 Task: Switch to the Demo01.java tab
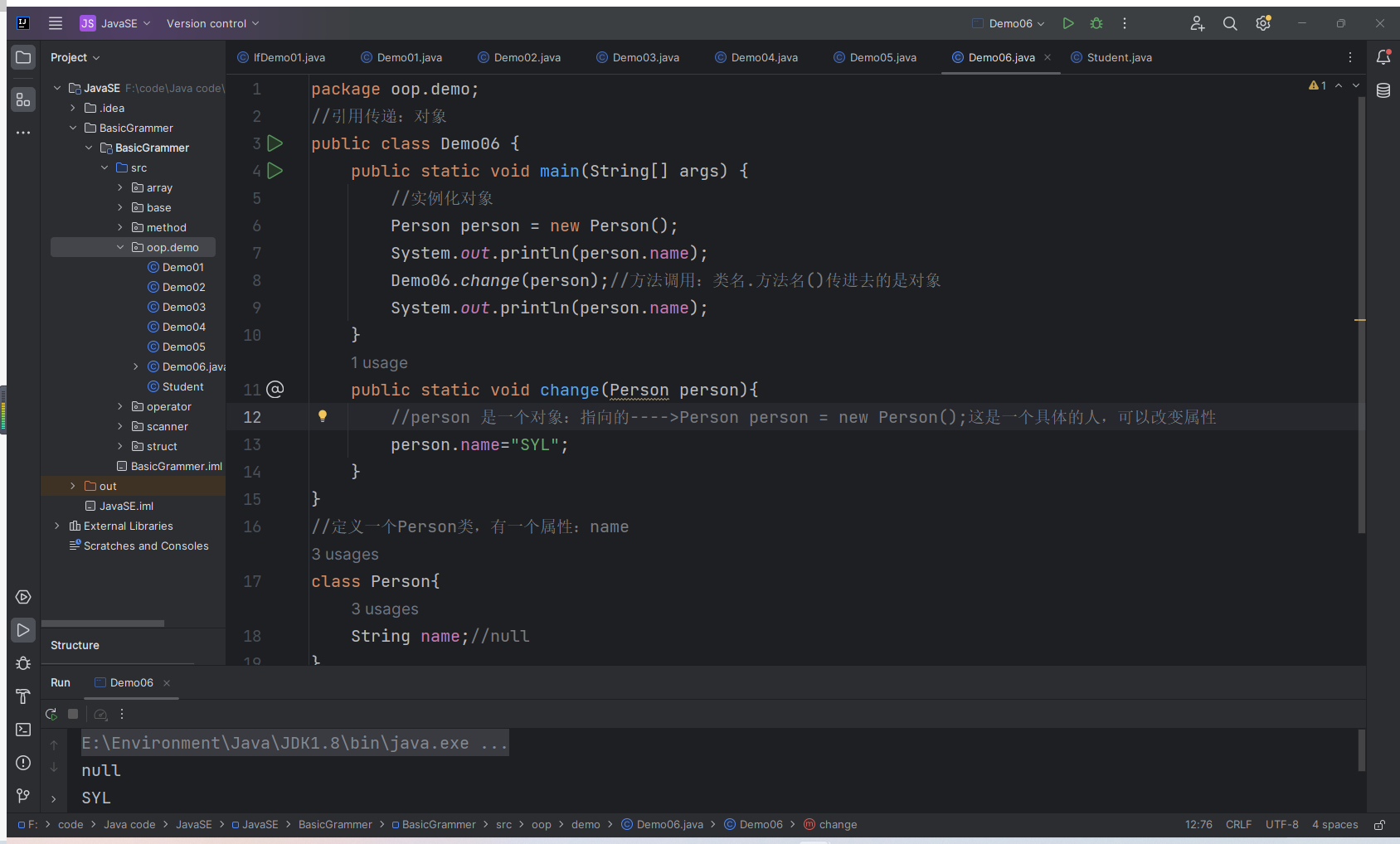[401, 57]
